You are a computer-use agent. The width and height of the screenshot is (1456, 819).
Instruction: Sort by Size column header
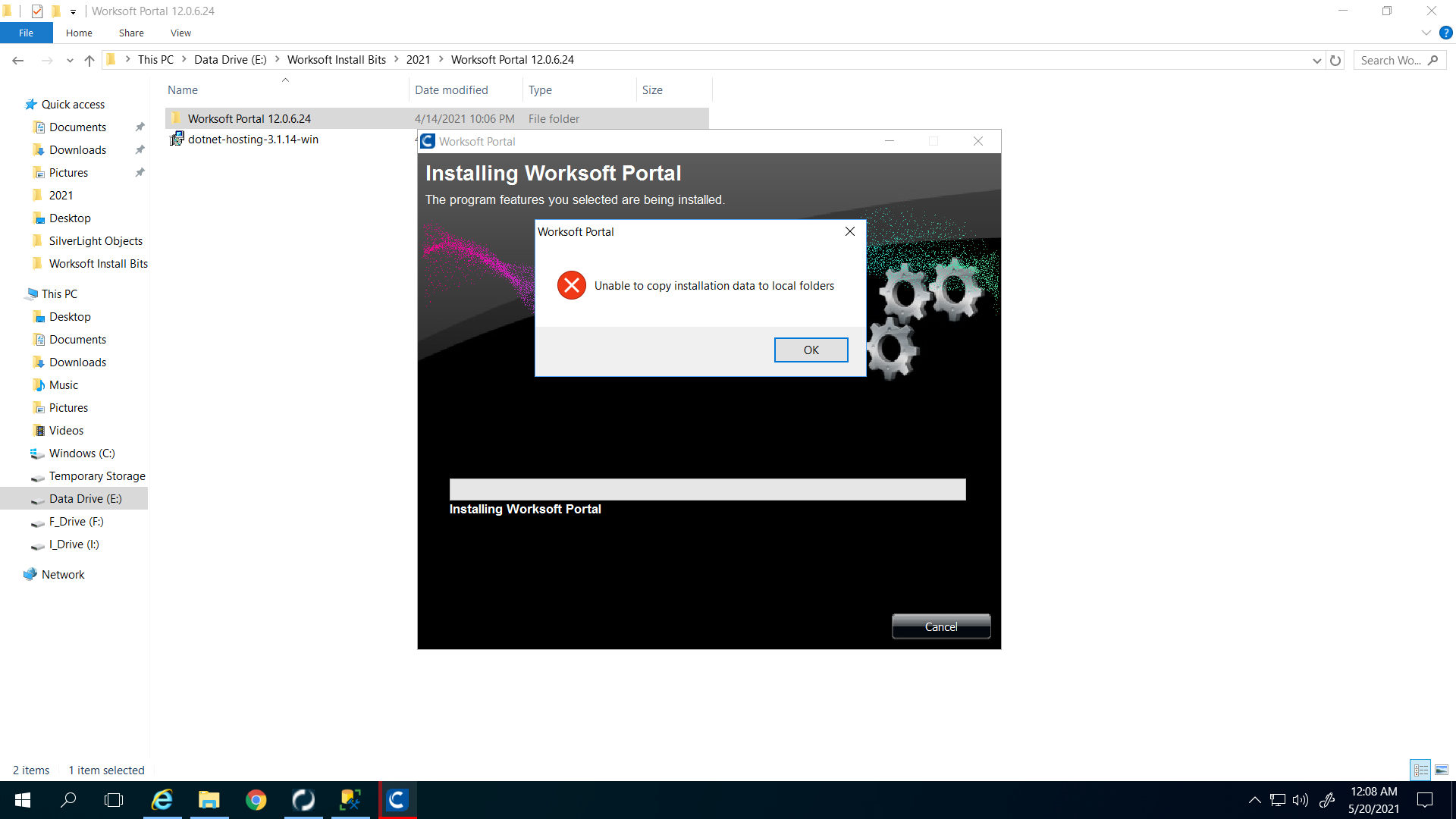point(674,89)
